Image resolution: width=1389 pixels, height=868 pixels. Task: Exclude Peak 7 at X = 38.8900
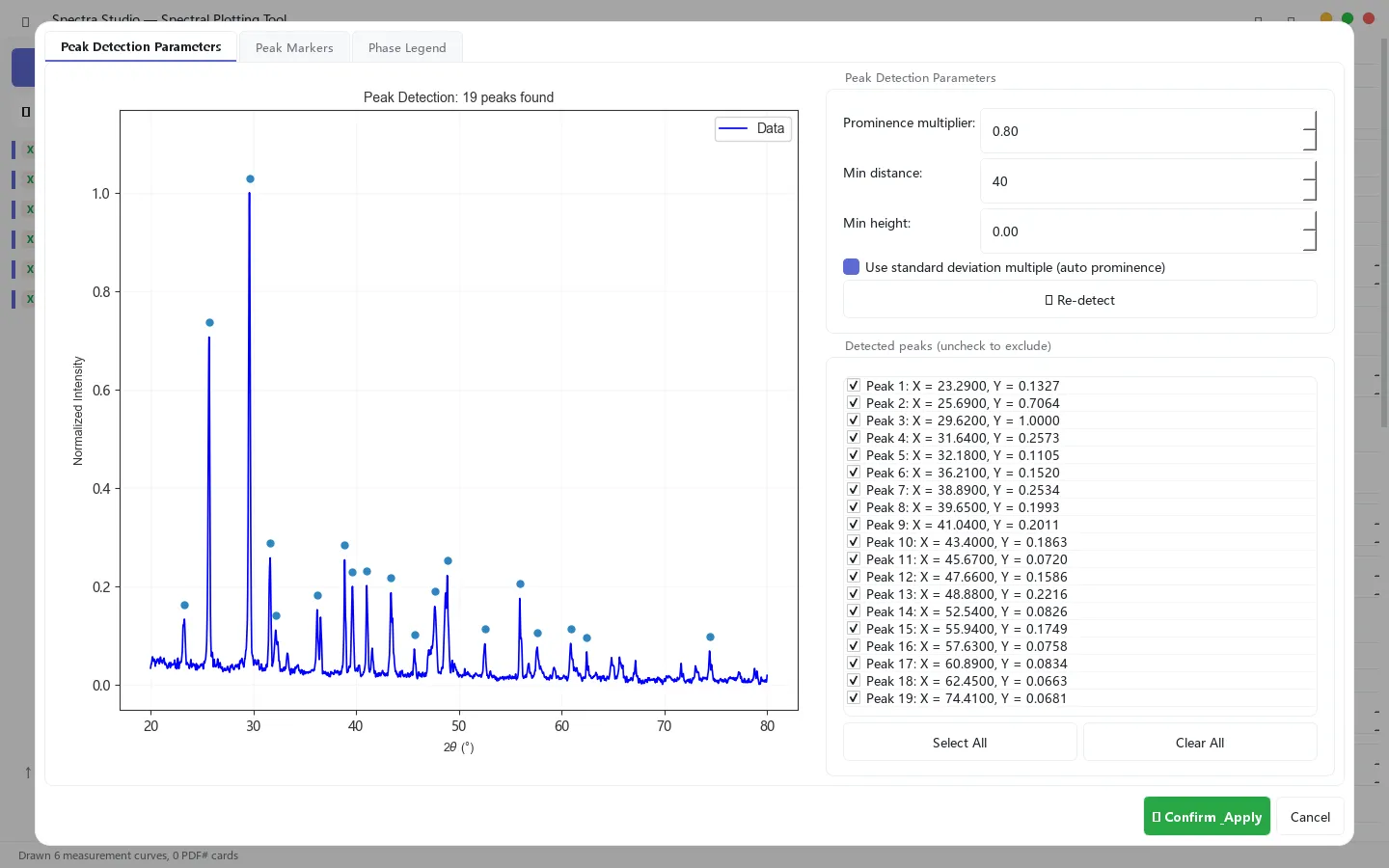(x=854, y=489)
